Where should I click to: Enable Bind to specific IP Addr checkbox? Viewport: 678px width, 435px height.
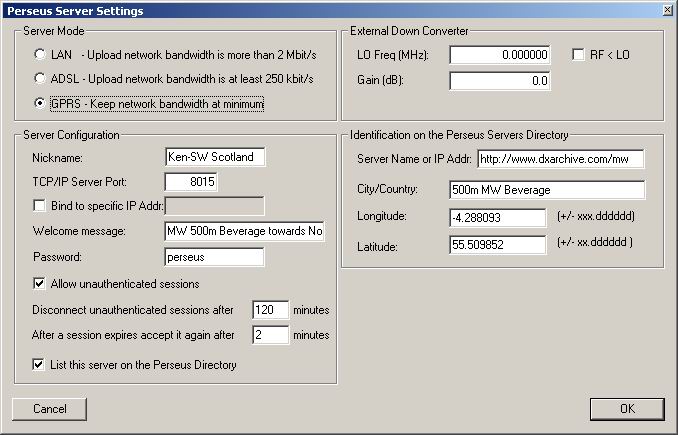(x=39, y=205)
